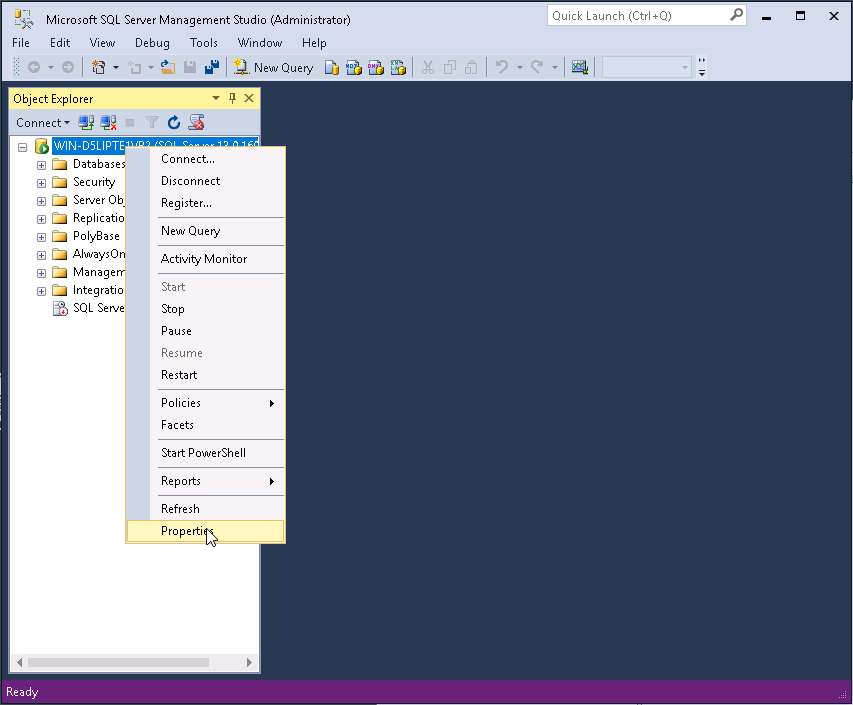Viewport: 853px width, 705px height.
Task: Open the Edit menu
Action: click(x=60, y=43)
